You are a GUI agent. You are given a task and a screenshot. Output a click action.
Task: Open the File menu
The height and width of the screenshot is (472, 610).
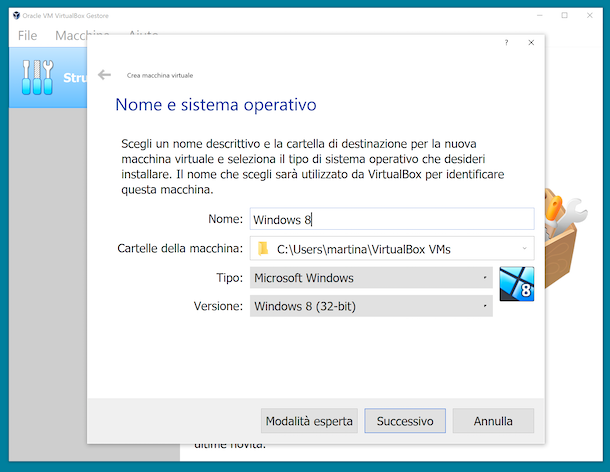(x=27, y=35)
